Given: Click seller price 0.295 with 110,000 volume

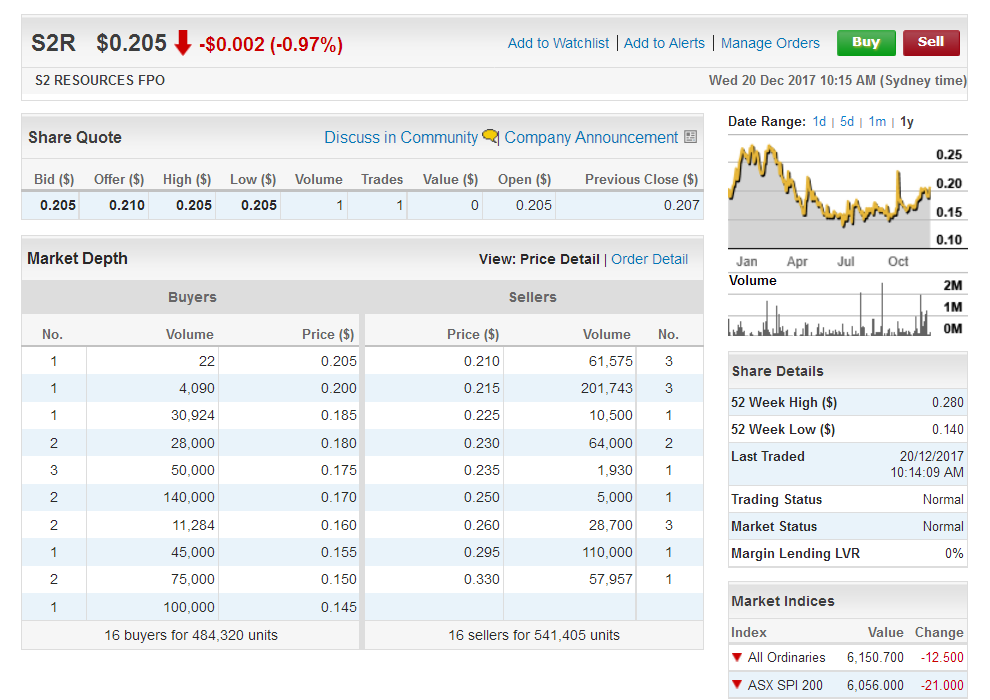Looking at the screenshot, I should click(x=482, y=552).
